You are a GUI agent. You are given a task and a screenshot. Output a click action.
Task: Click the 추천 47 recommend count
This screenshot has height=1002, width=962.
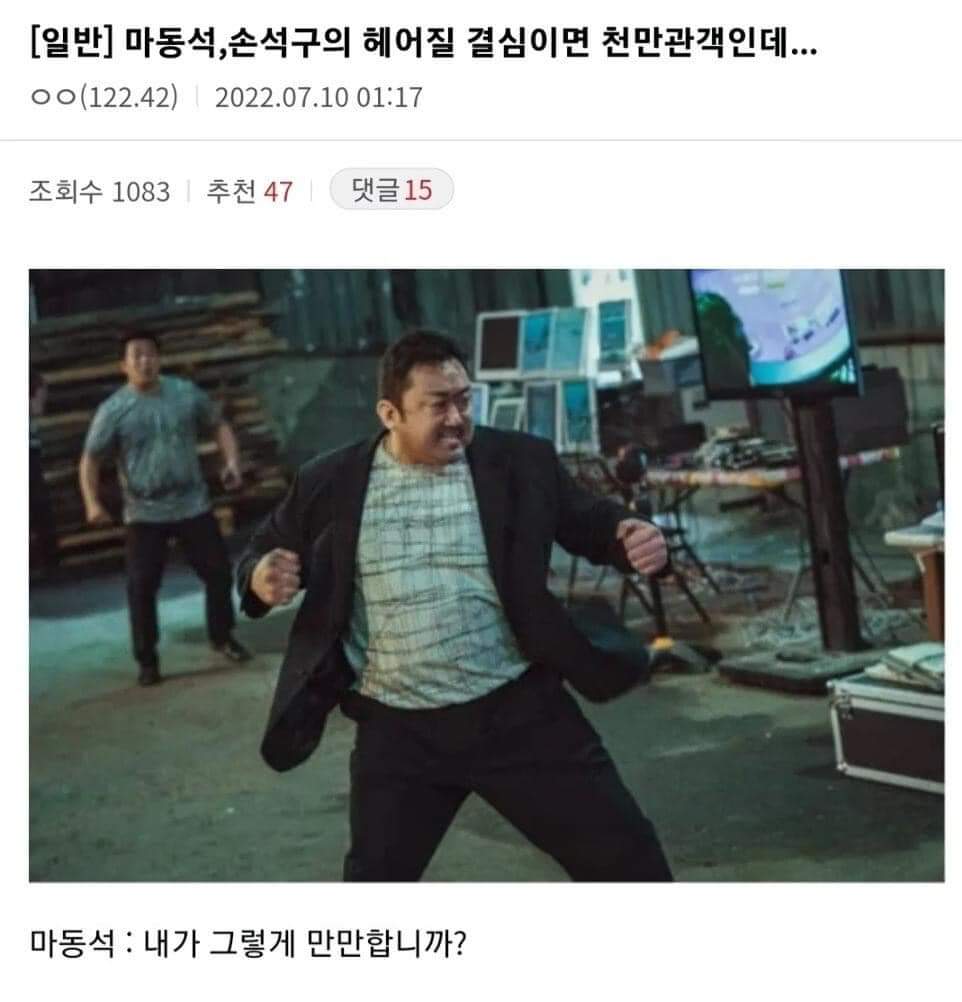tap(249, 191)
